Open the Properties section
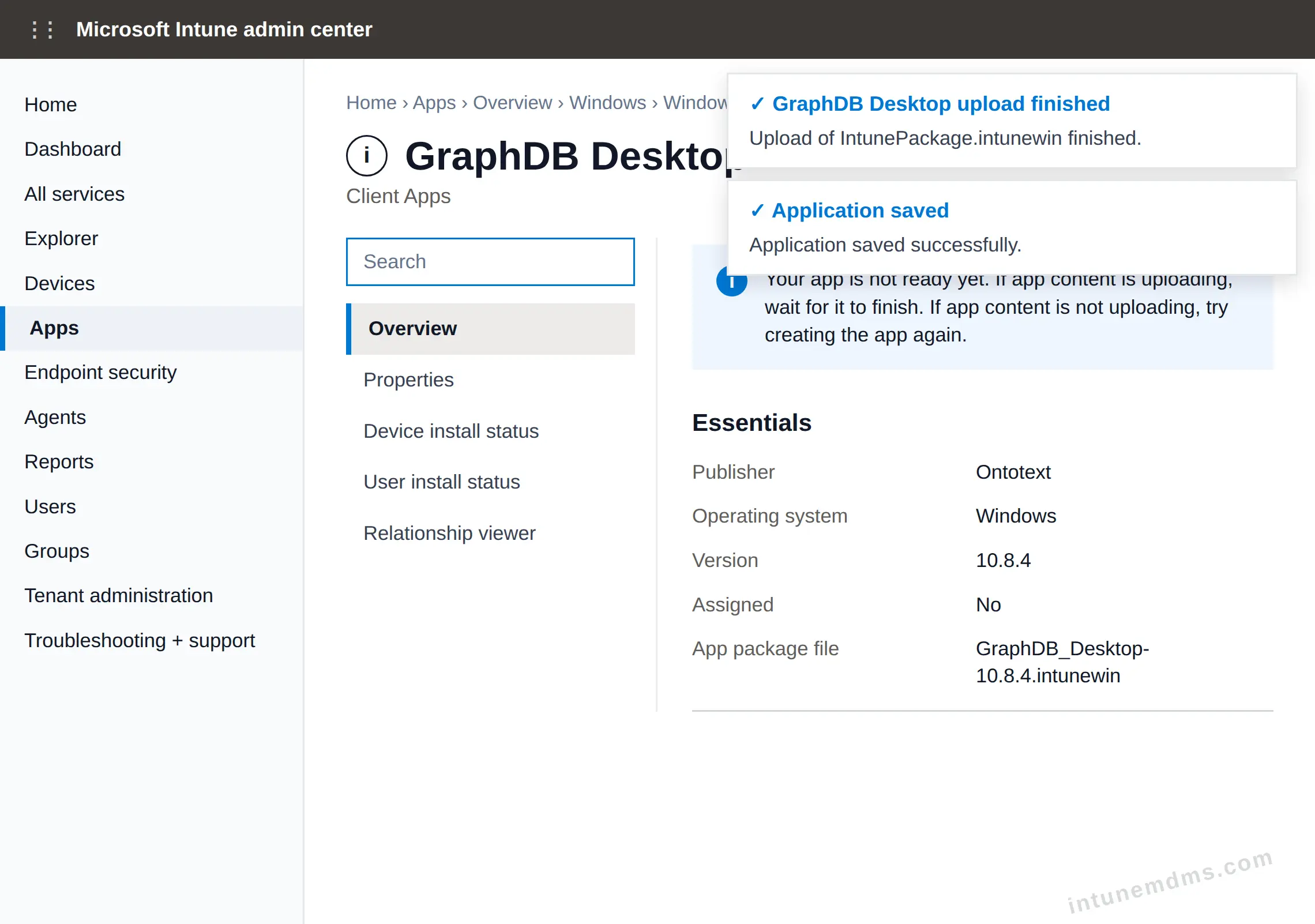1315x924 pixels. pyautogui.click(x=409, y=380)
